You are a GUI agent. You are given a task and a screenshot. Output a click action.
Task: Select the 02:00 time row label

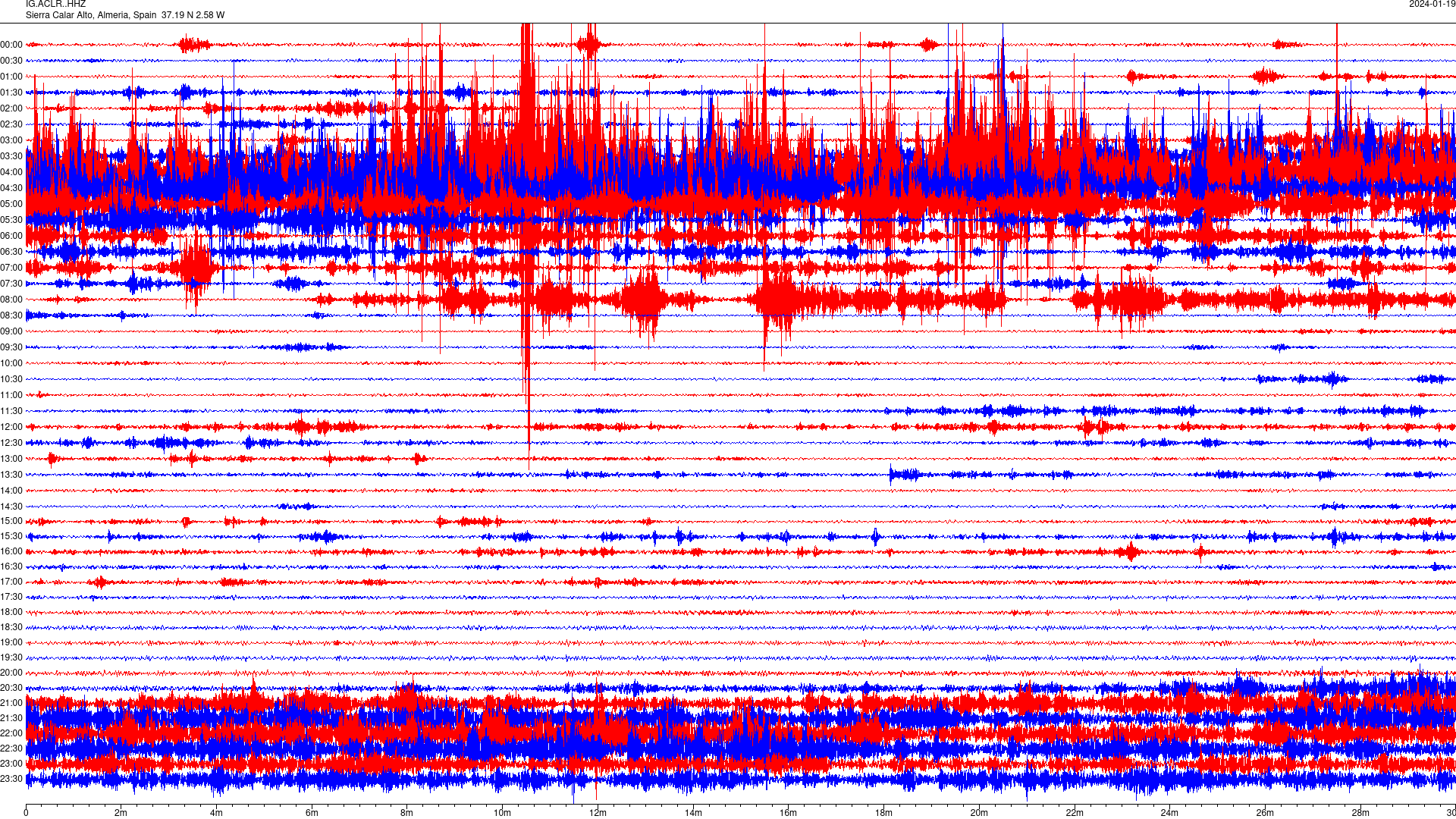(11, 108)
